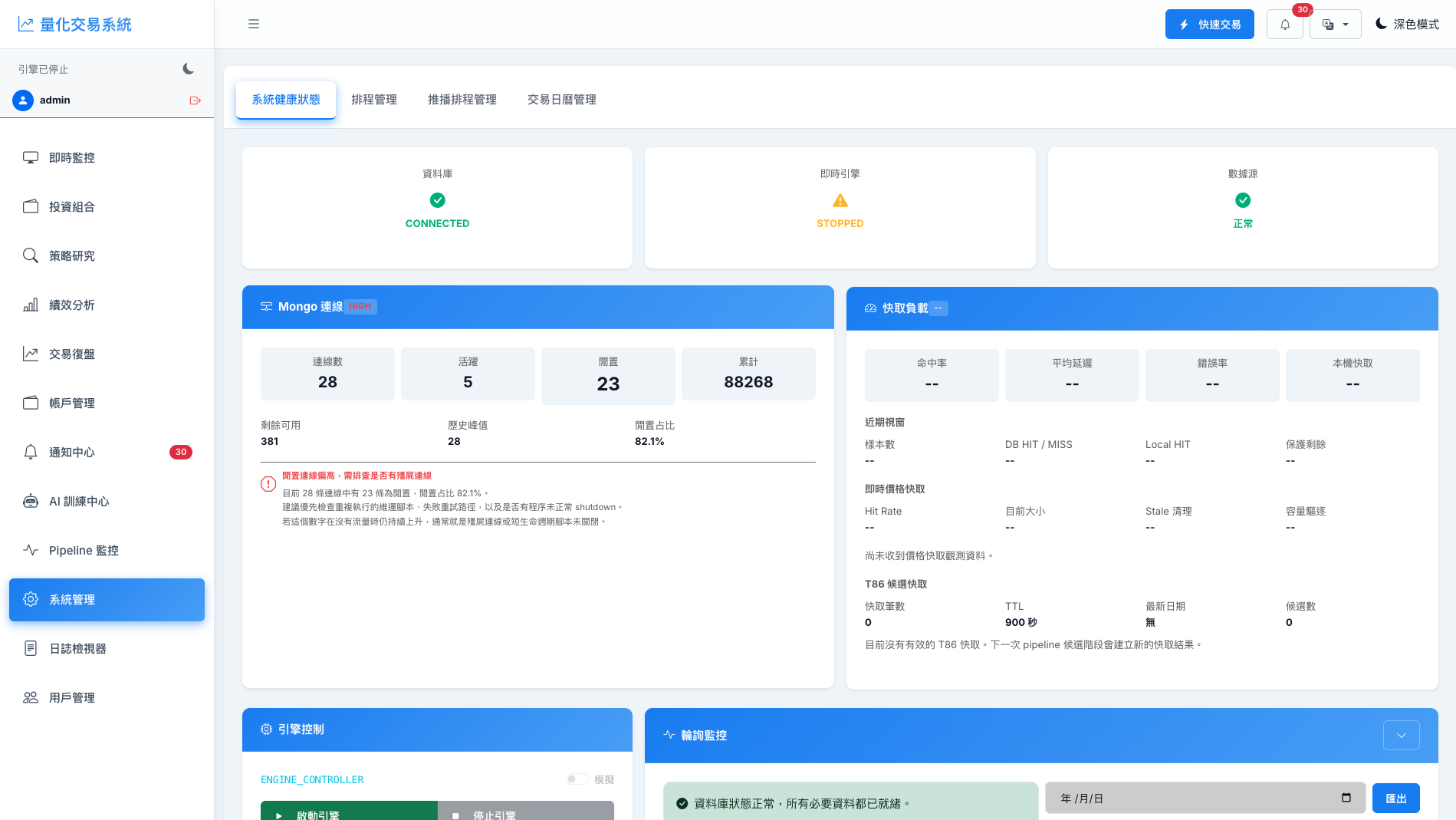The width and height of the screenshot is (1456, 820).
Task: Click the 交易復盤 line chart icon
Action: pyautogui.click(x=31, y=354)
